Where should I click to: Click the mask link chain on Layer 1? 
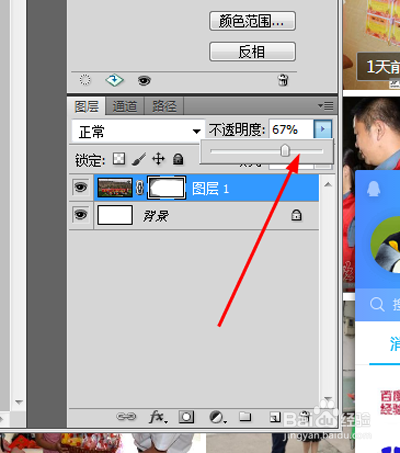pos(140,188)
